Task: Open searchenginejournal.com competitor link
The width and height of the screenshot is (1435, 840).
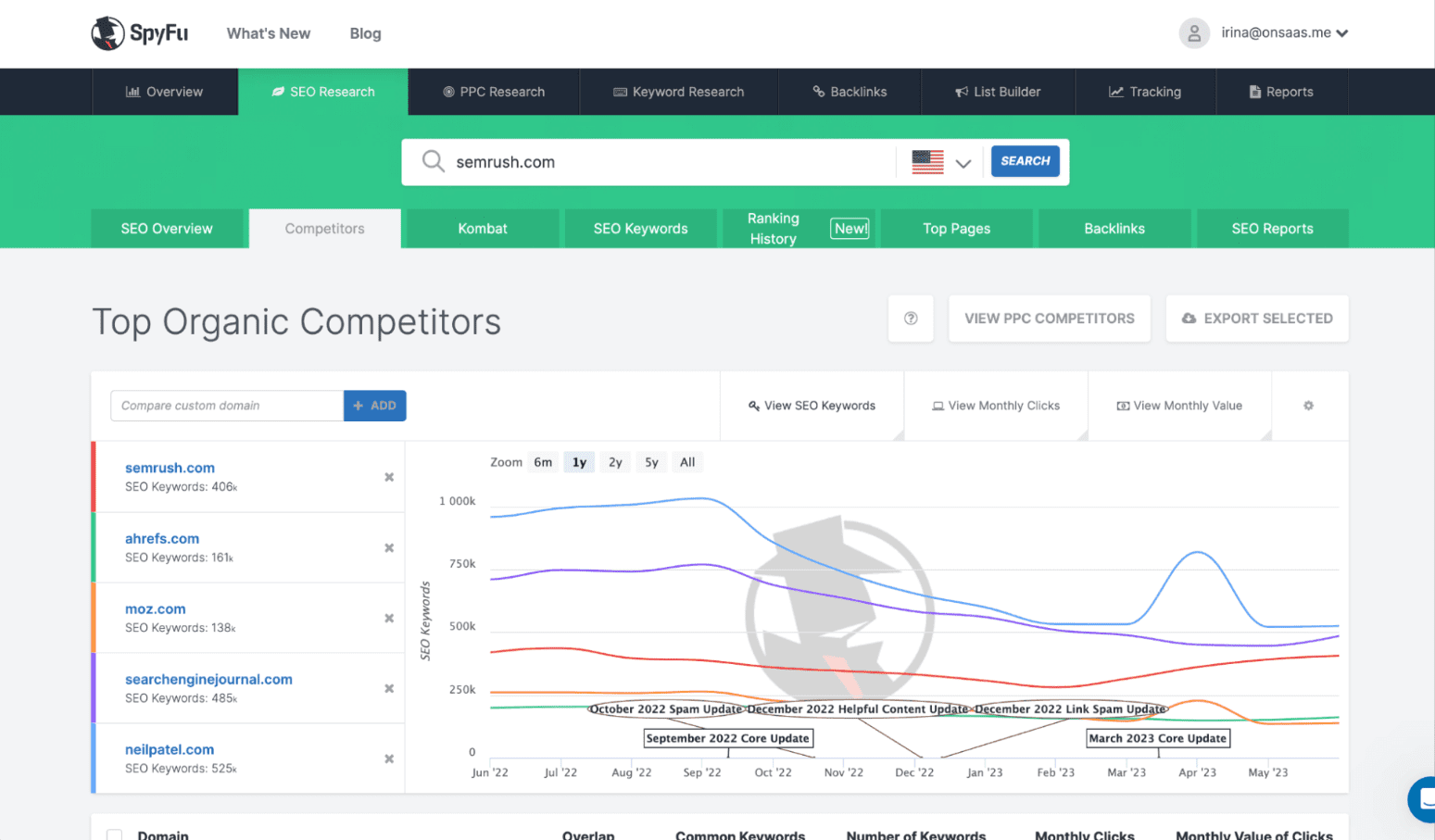Action: coord(208,679)
